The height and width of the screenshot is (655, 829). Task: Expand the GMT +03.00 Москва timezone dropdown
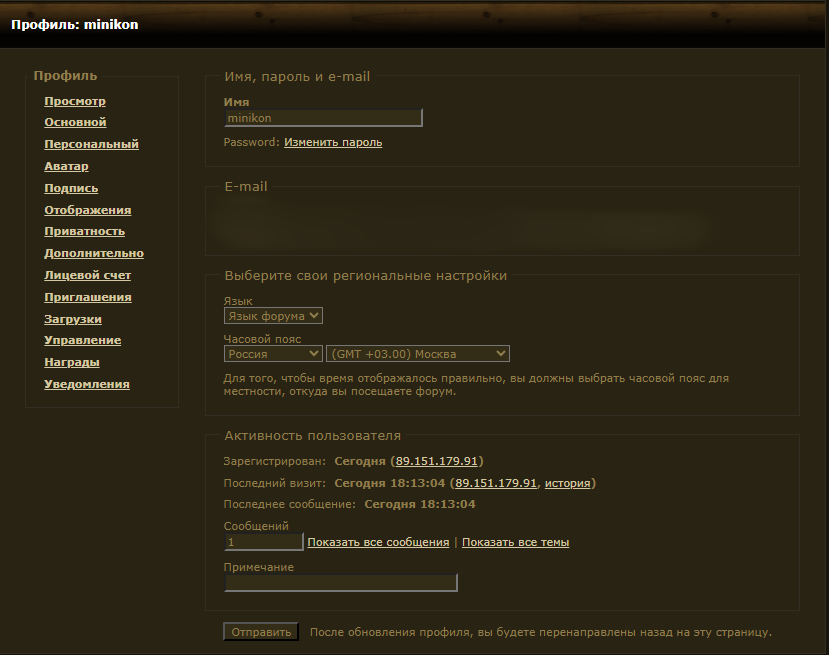pyautogui.click(x=418, y=354)
